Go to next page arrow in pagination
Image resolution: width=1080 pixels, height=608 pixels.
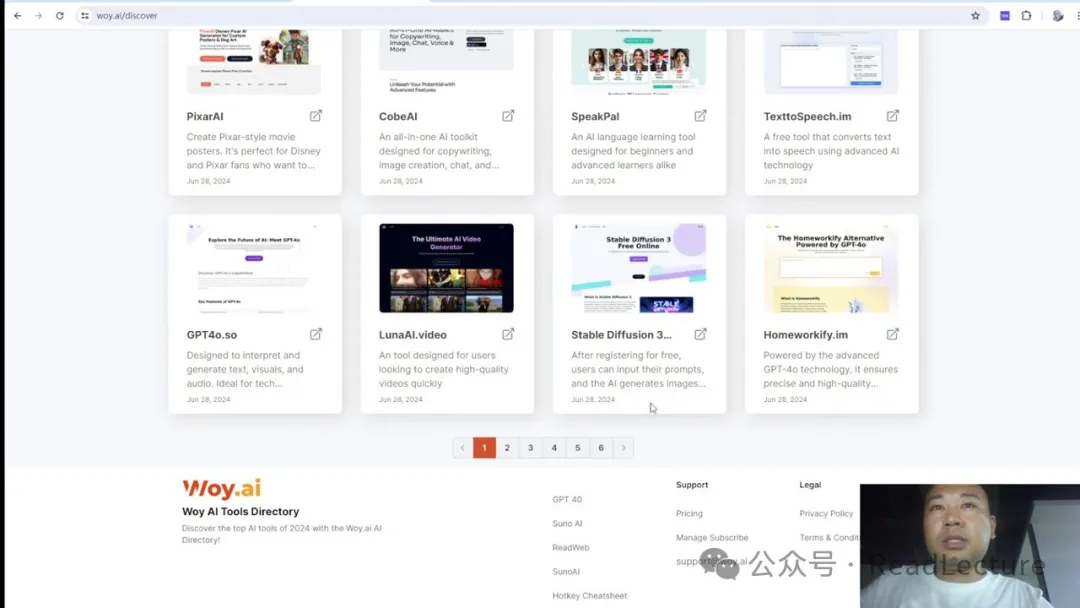[x=623, y=448]
